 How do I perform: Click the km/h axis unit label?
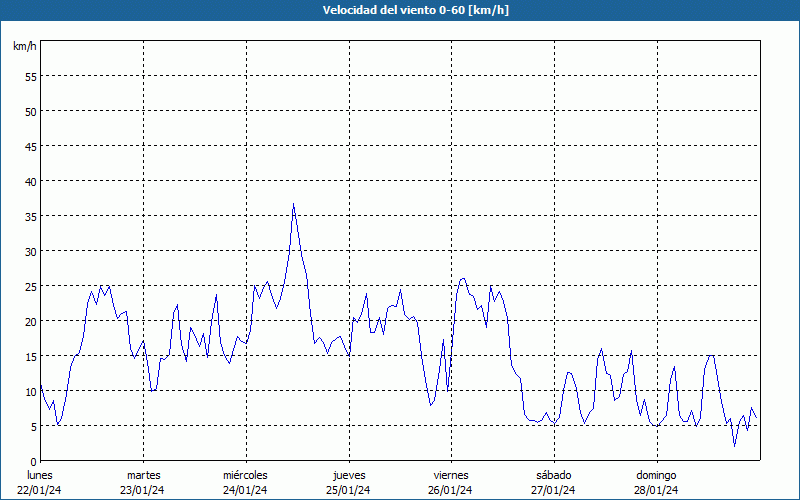coord(25,46)
